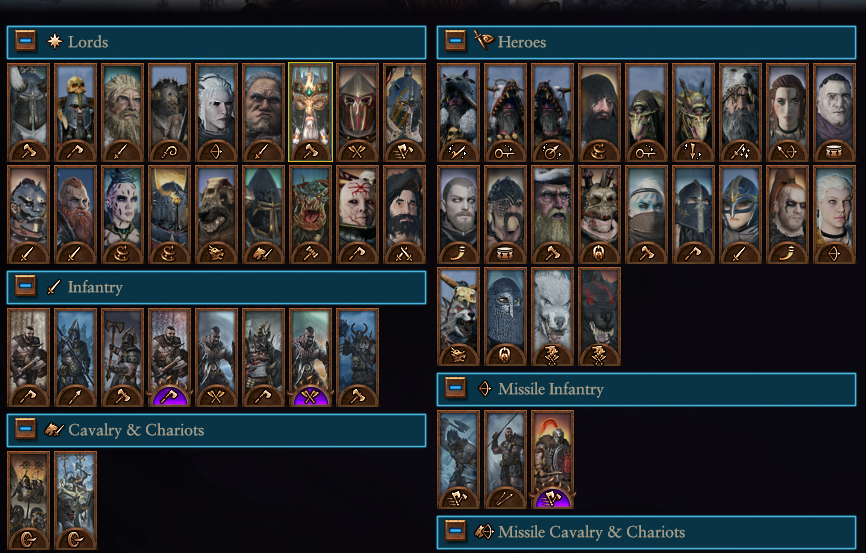Select the highlighted crowned lord portrait

310,112
